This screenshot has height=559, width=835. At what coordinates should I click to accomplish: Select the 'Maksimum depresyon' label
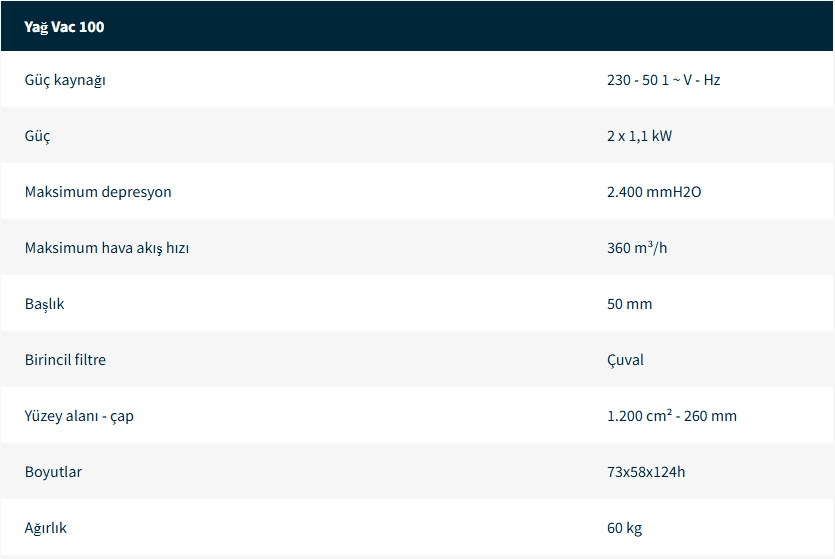[98, 192]
